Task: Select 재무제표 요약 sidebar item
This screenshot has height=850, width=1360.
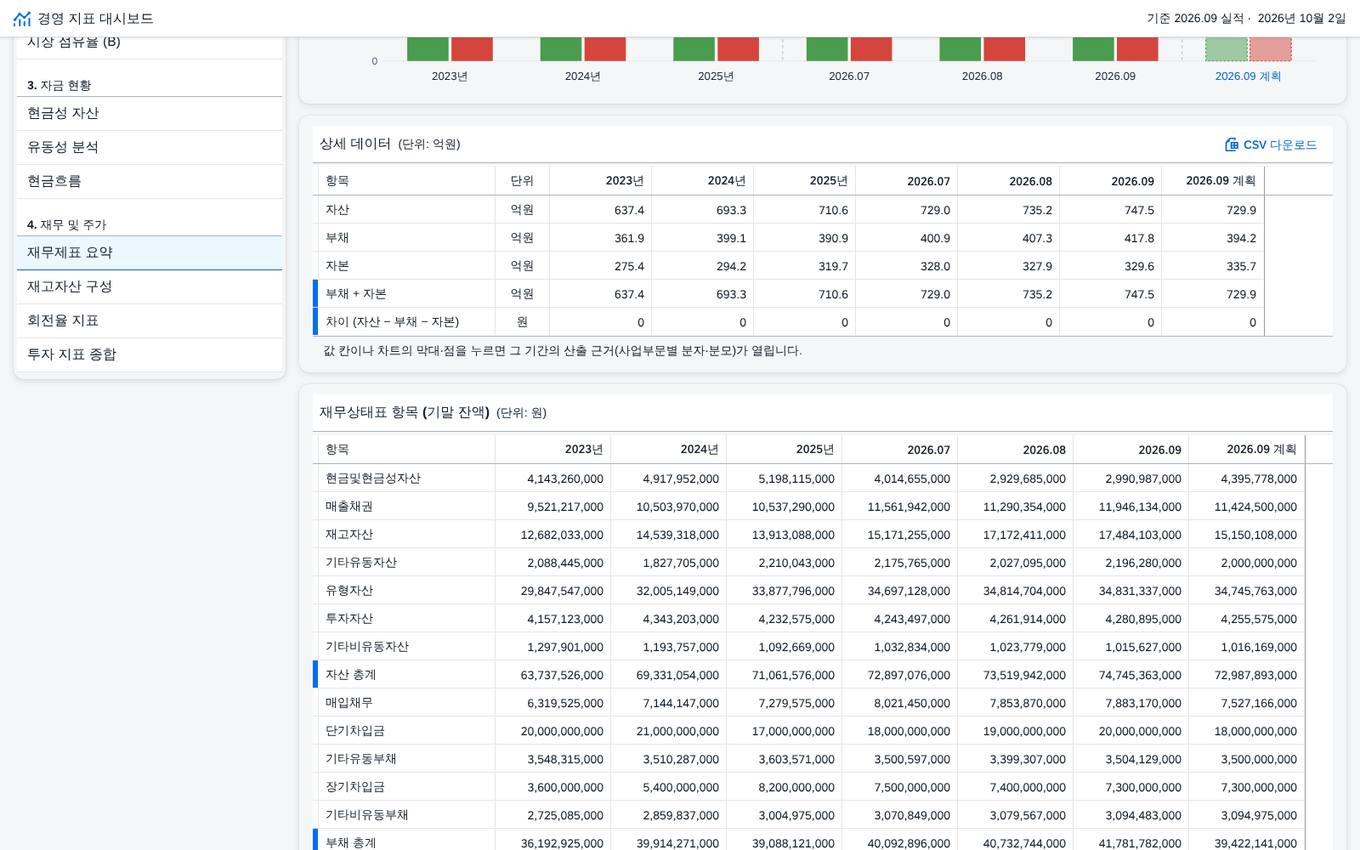Action: click(150, 253)
